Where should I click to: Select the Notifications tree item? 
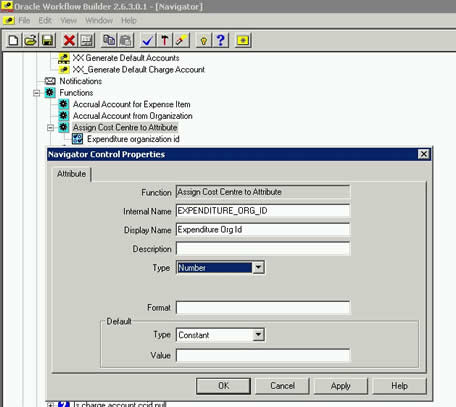[x=81, y=81]
